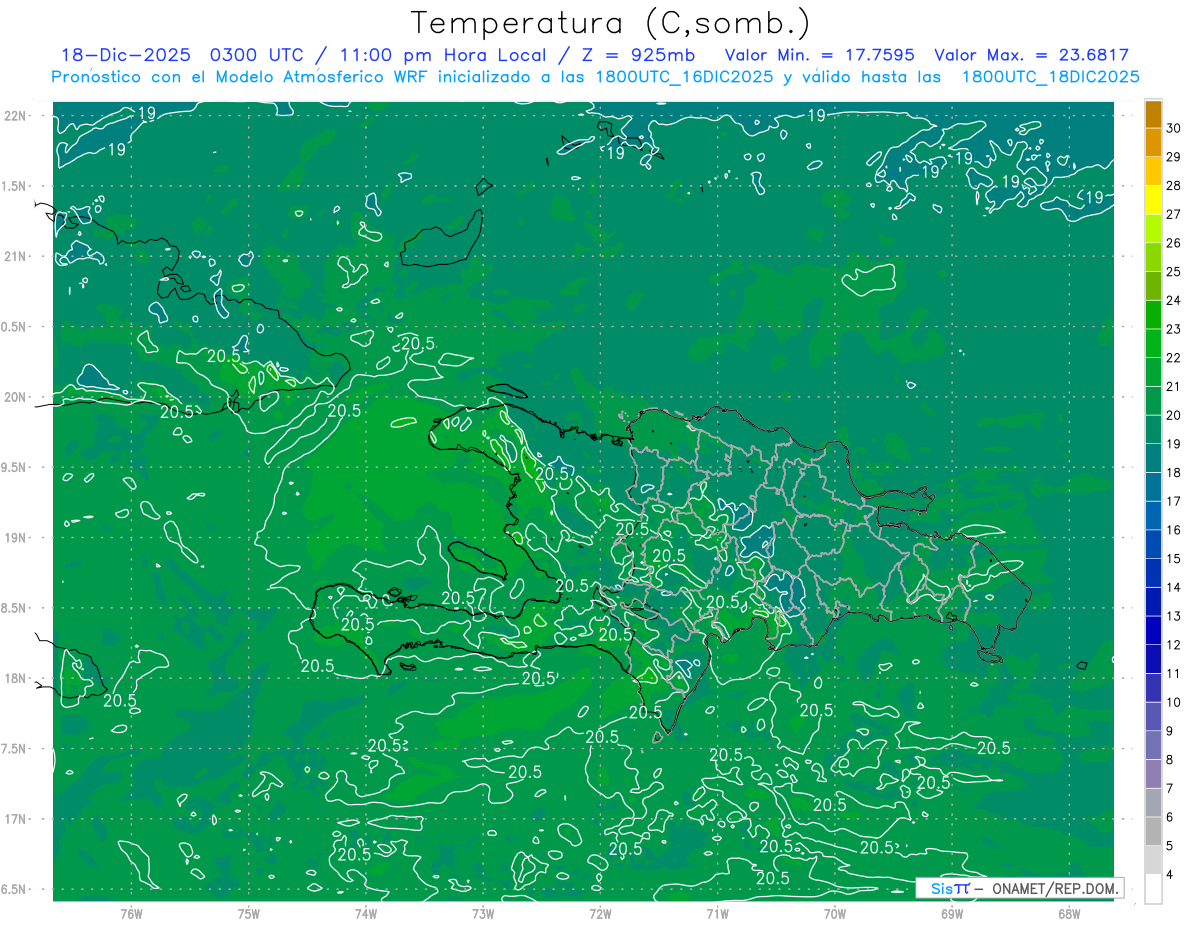The image size is (1200, 927).
Task: Pick the orange swatch between 28 and 29
Action: pos(1153,172)
